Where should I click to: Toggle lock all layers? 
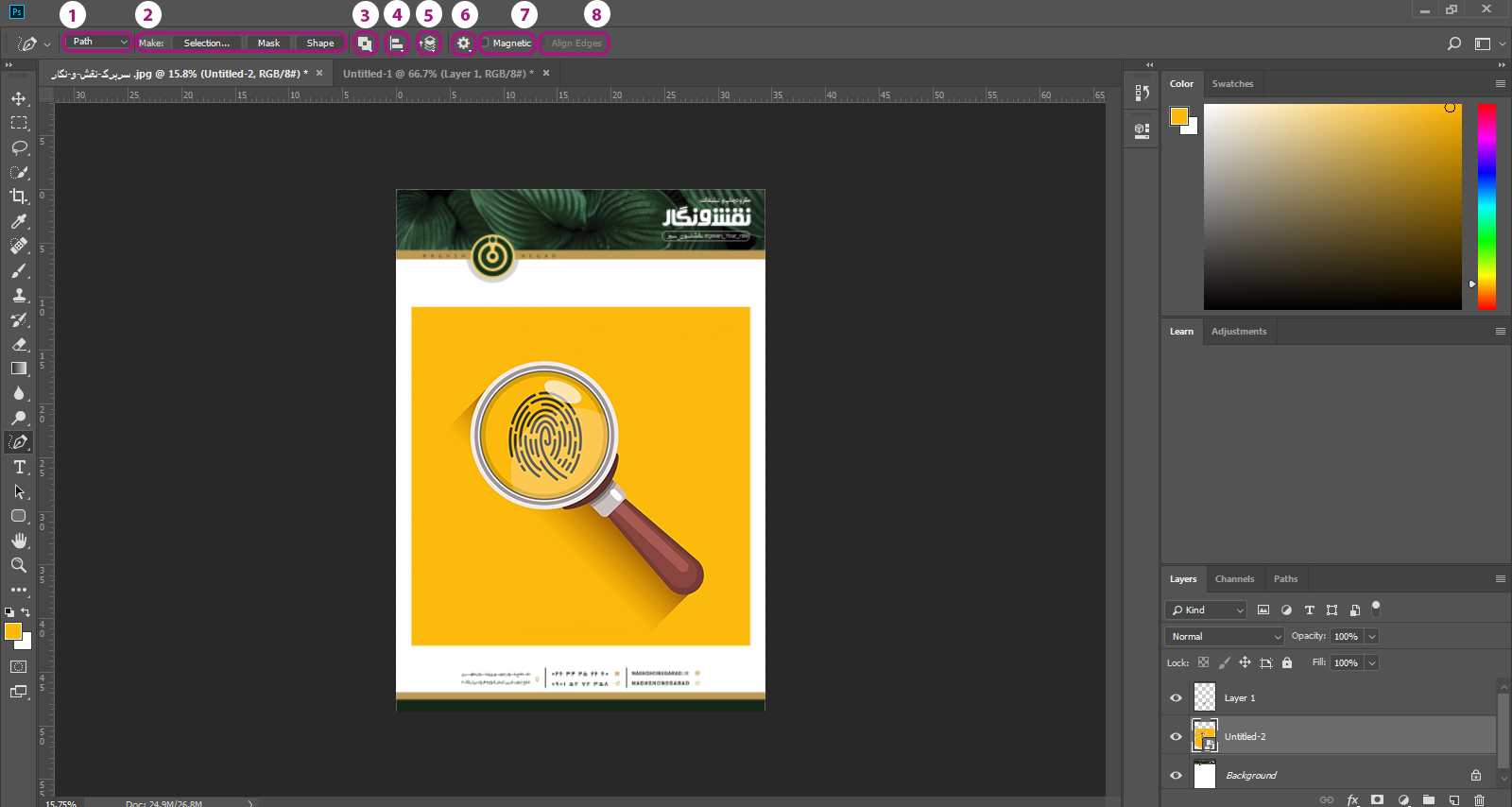click(1287, 662)
